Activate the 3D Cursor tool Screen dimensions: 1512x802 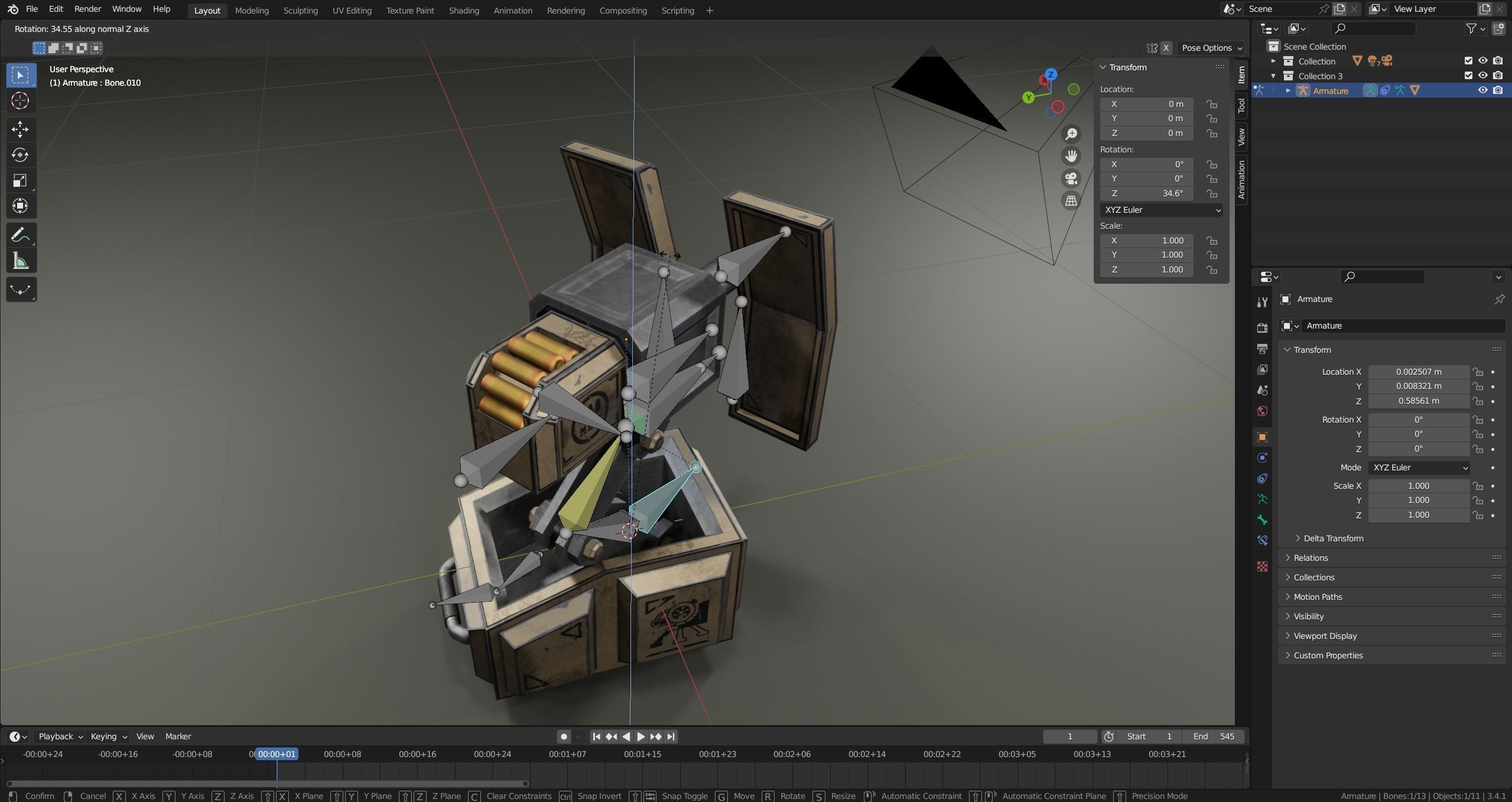click(x=21, y=100)
